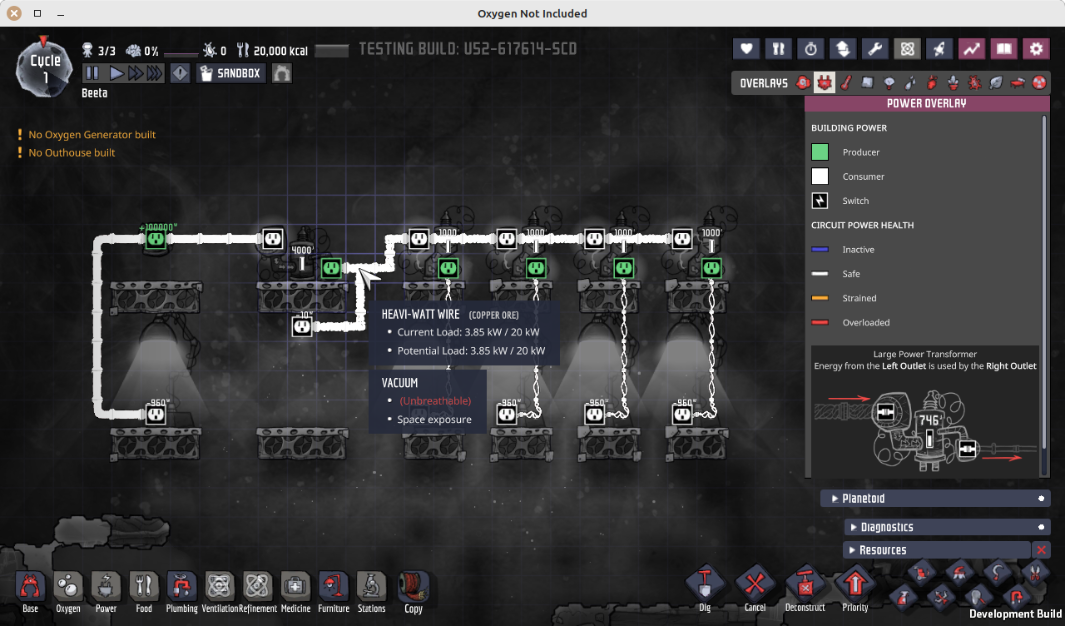
Task: Click the No Oxygen Generator built warning
Action: pos(91,135)
